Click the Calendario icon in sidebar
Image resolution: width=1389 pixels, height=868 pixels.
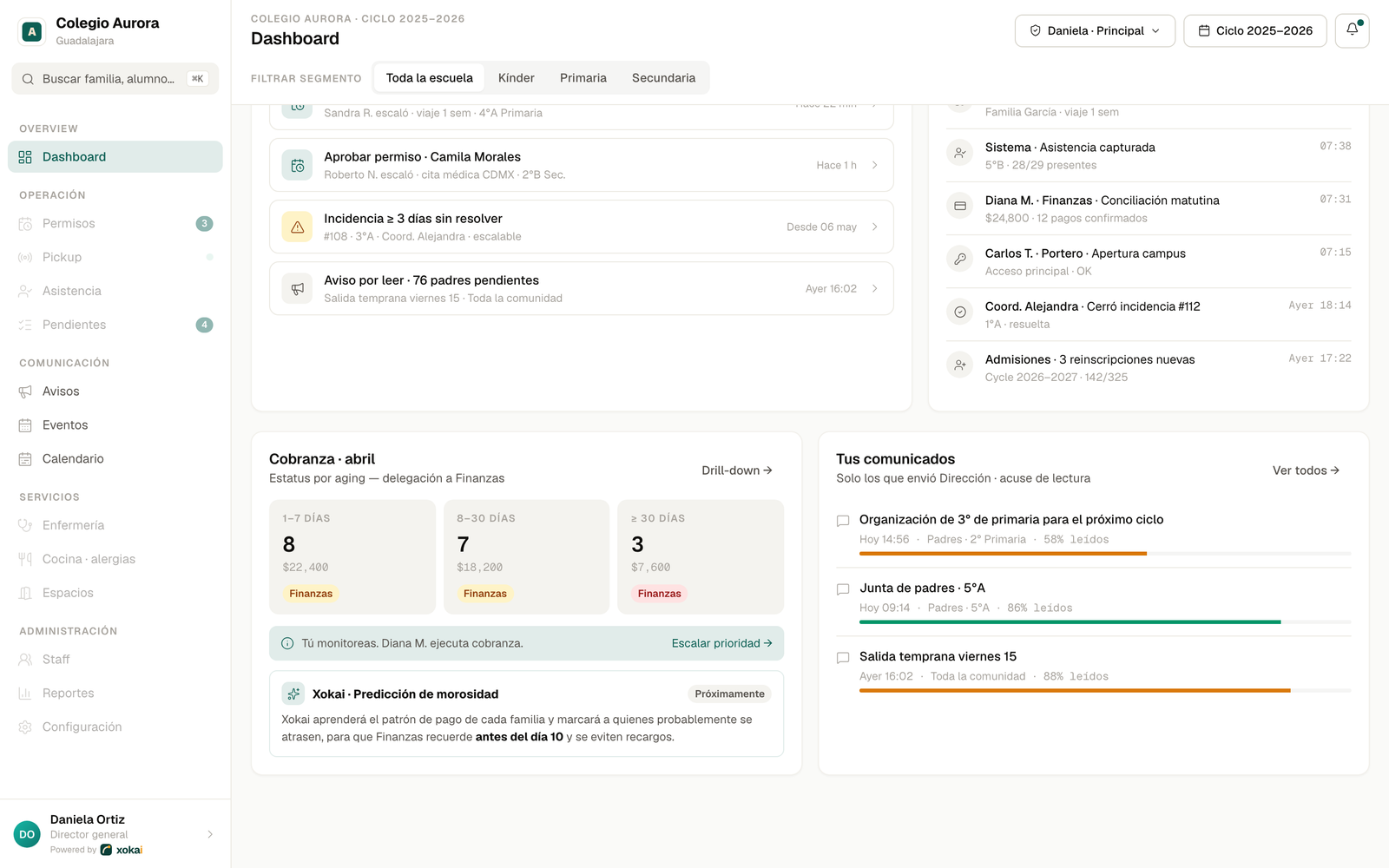tap(25, 459)
